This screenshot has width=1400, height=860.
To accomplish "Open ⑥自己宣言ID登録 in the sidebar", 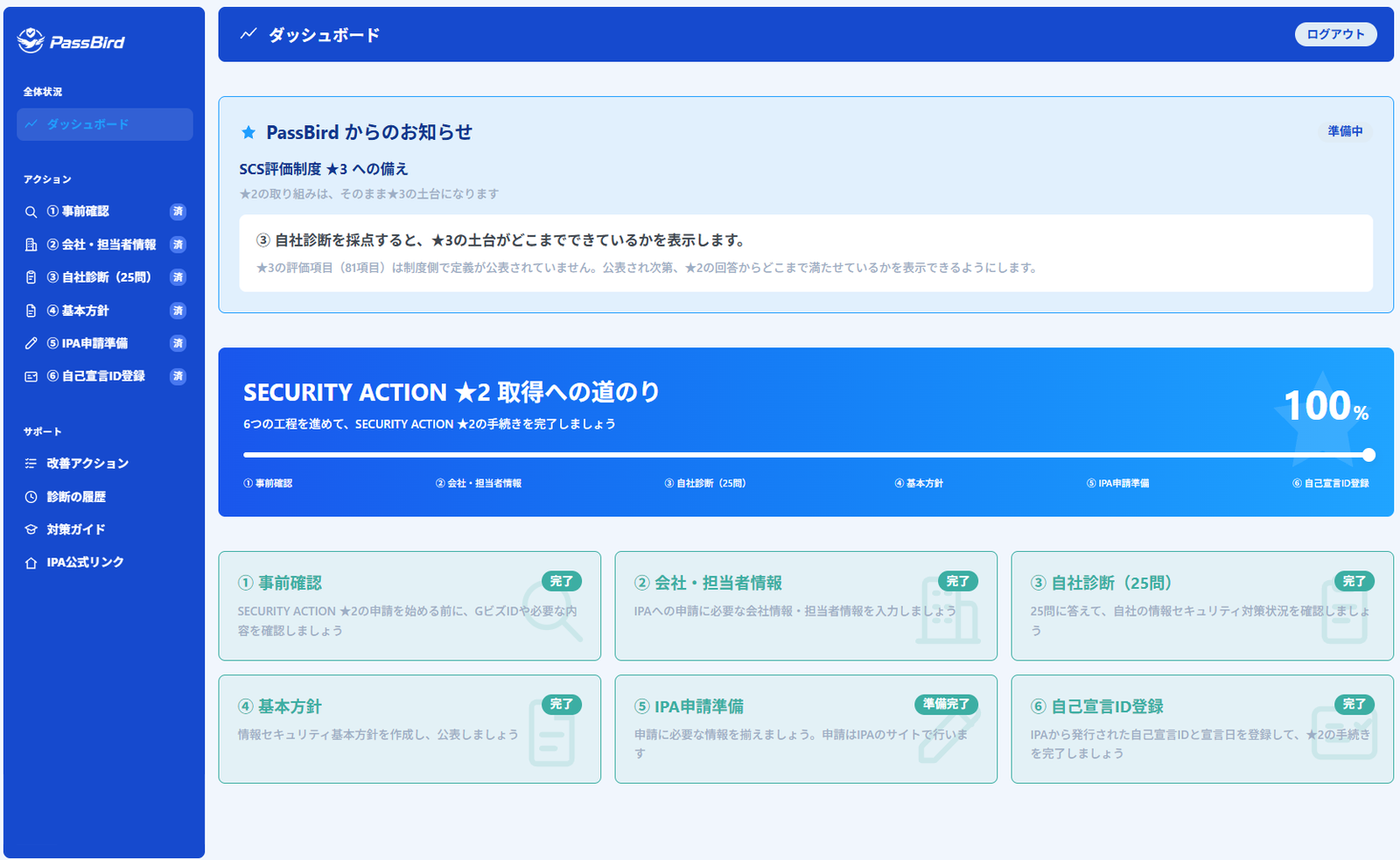I will click(x=105, y=376).
